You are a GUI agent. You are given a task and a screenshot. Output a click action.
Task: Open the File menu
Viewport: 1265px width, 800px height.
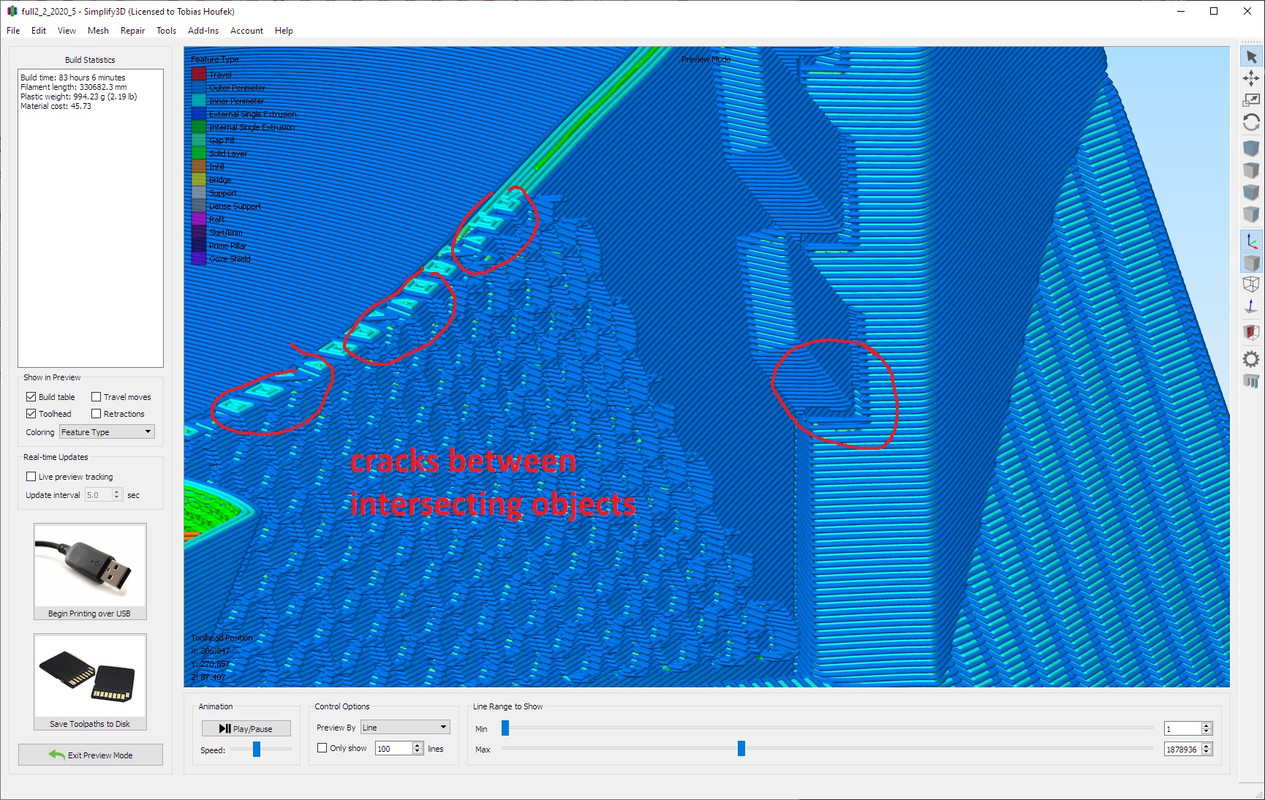tap(13, 31)
